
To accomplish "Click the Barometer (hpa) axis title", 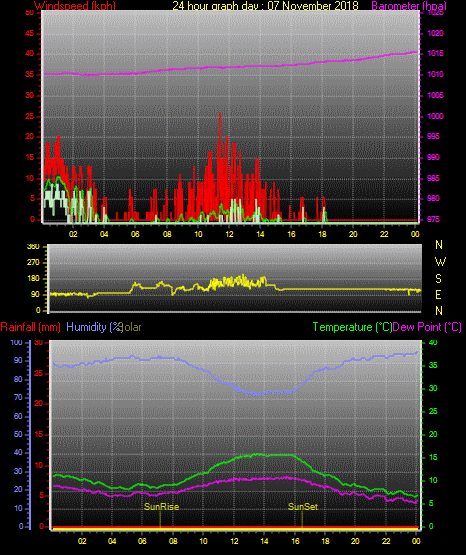I will pyautogui.click(x=409, y=6).
